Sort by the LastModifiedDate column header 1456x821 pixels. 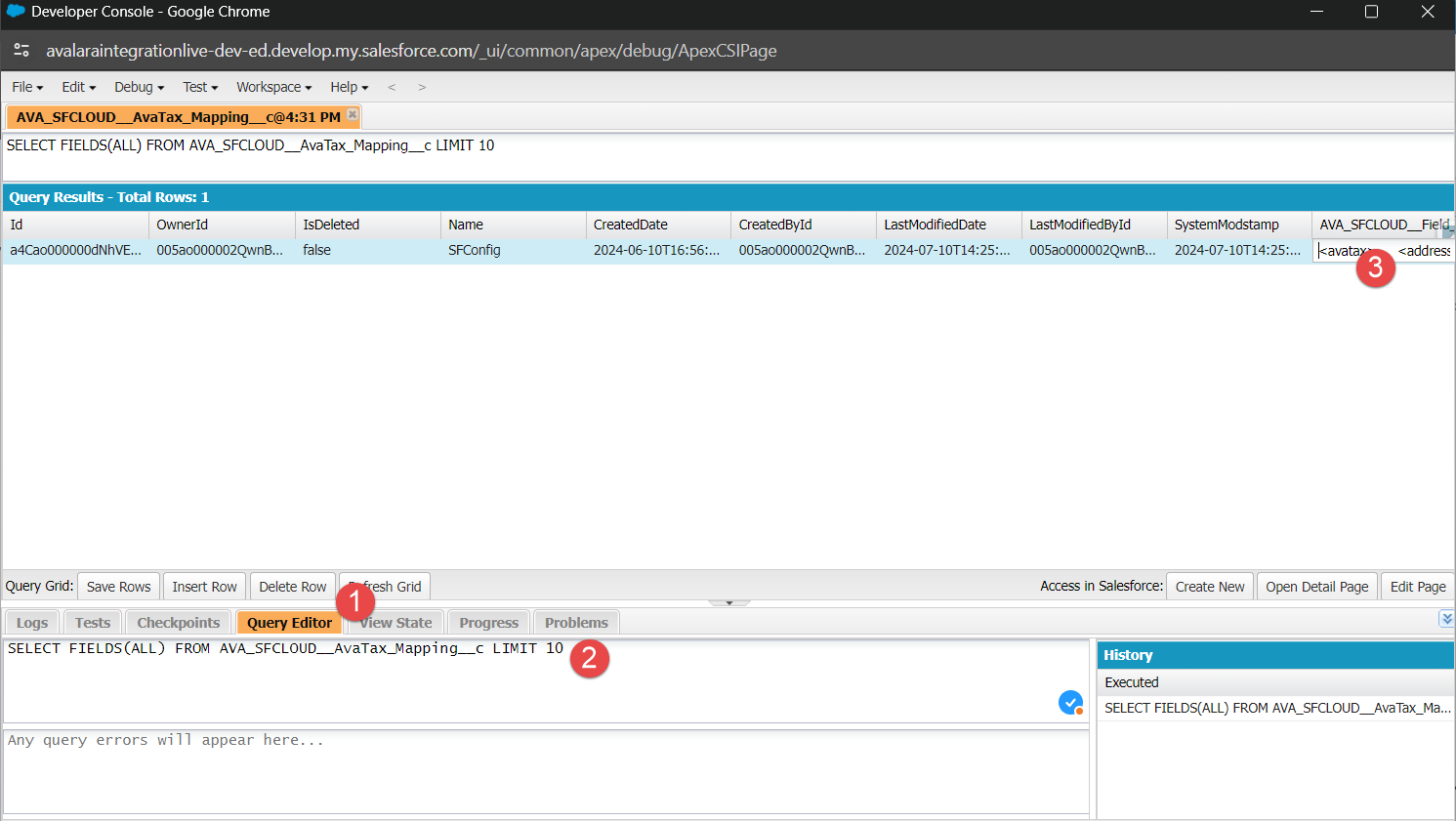[949, 225]
